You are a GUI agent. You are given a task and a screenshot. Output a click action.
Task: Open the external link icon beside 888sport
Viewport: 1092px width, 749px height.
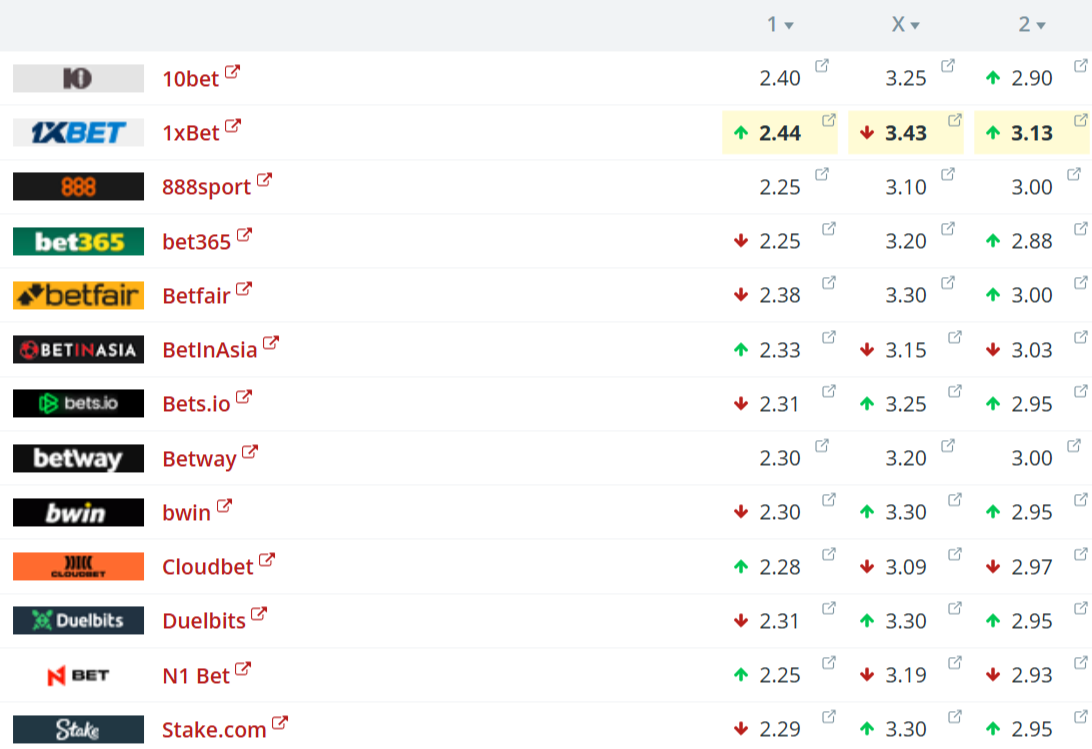click(264, 181)
